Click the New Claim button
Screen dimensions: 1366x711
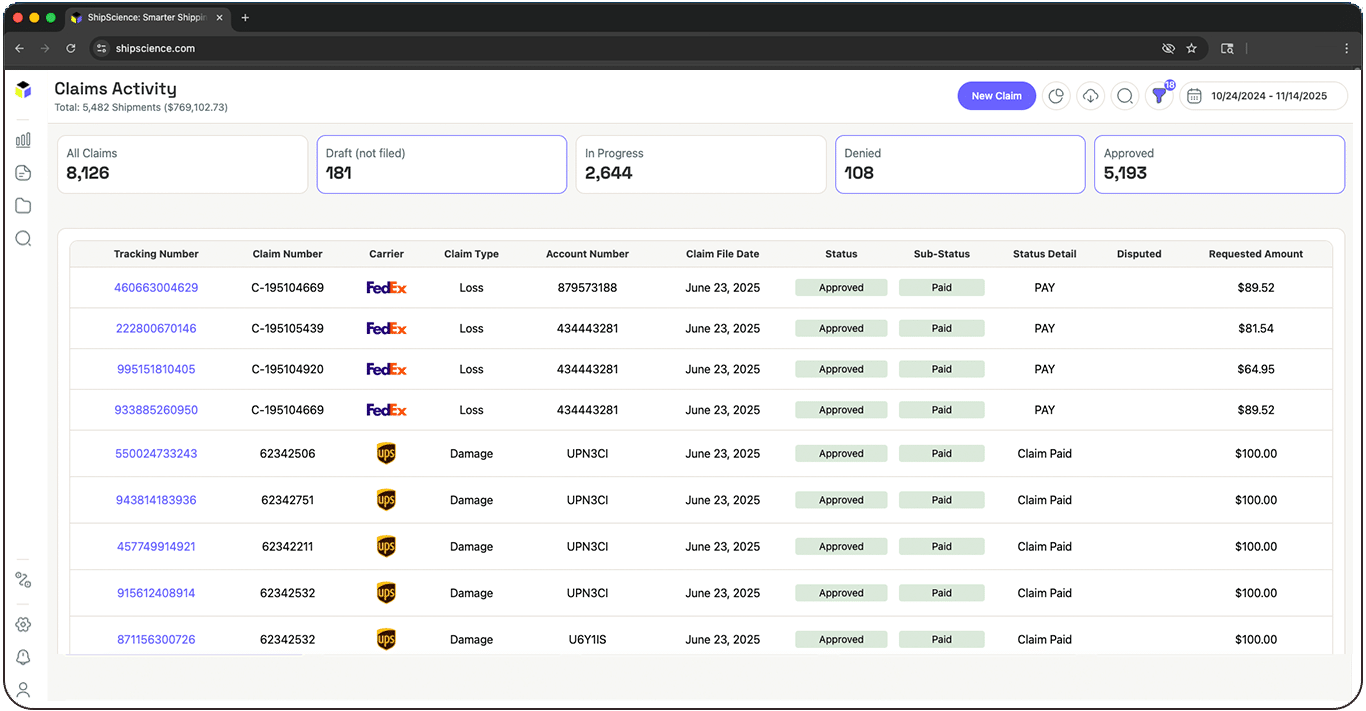tap(996, 95)
